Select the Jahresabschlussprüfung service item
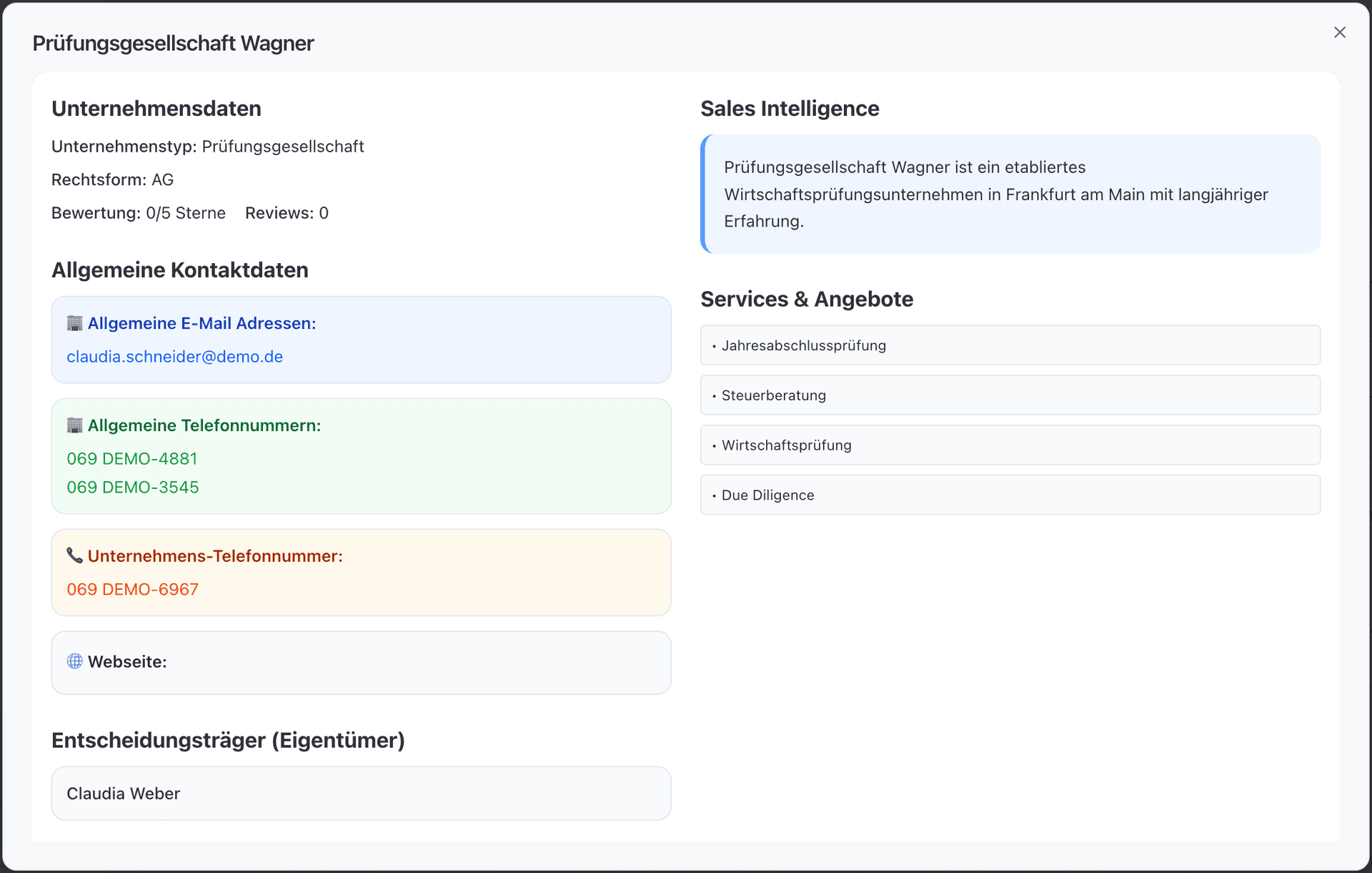The image size is (1372, 873). click(x=1010, y=345)
